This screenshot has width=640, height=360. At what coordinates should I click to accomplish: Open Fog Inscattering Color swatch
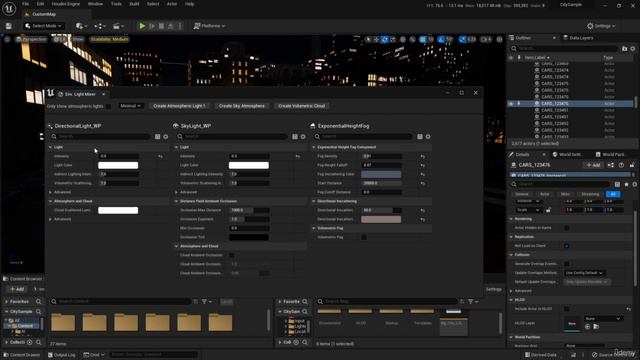pos(381,174)
